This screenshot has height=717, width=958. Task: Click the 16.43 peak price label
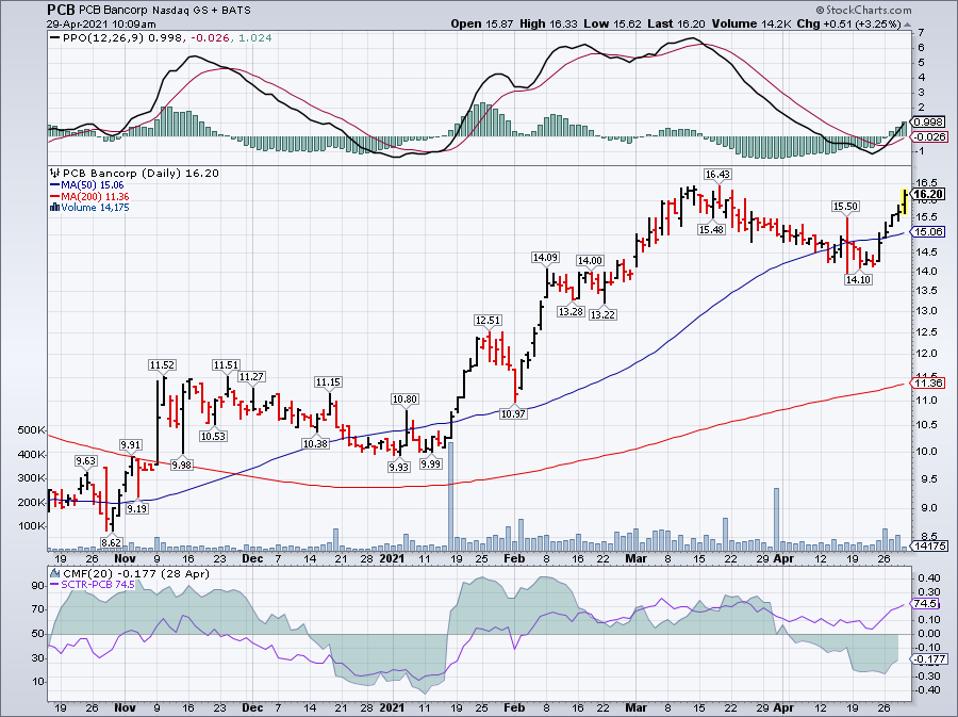tap(717, 174)
